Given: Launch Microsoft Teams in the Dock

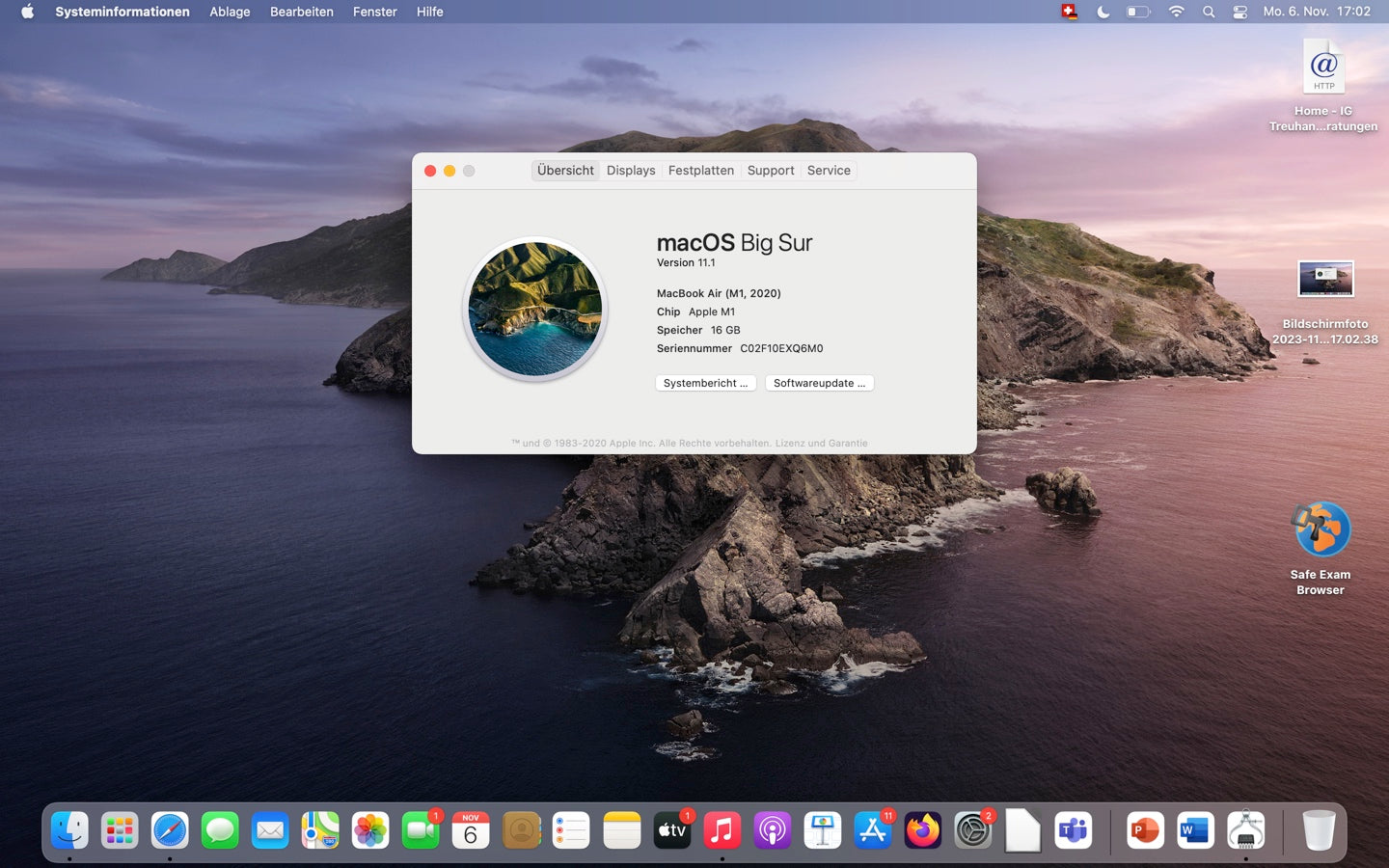Looking at the screenshot, I should 1073,830.
